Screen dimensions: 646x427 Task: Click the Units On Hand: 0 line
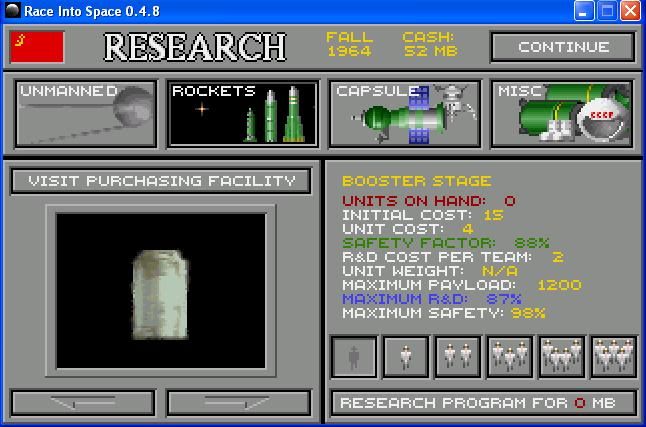point(429,201)
